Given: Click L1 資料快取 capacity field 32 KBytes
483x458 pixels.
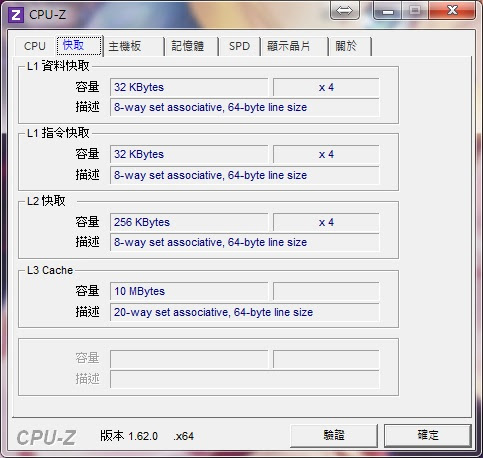Looking at the screenshot, I should [x=189, y=87].
